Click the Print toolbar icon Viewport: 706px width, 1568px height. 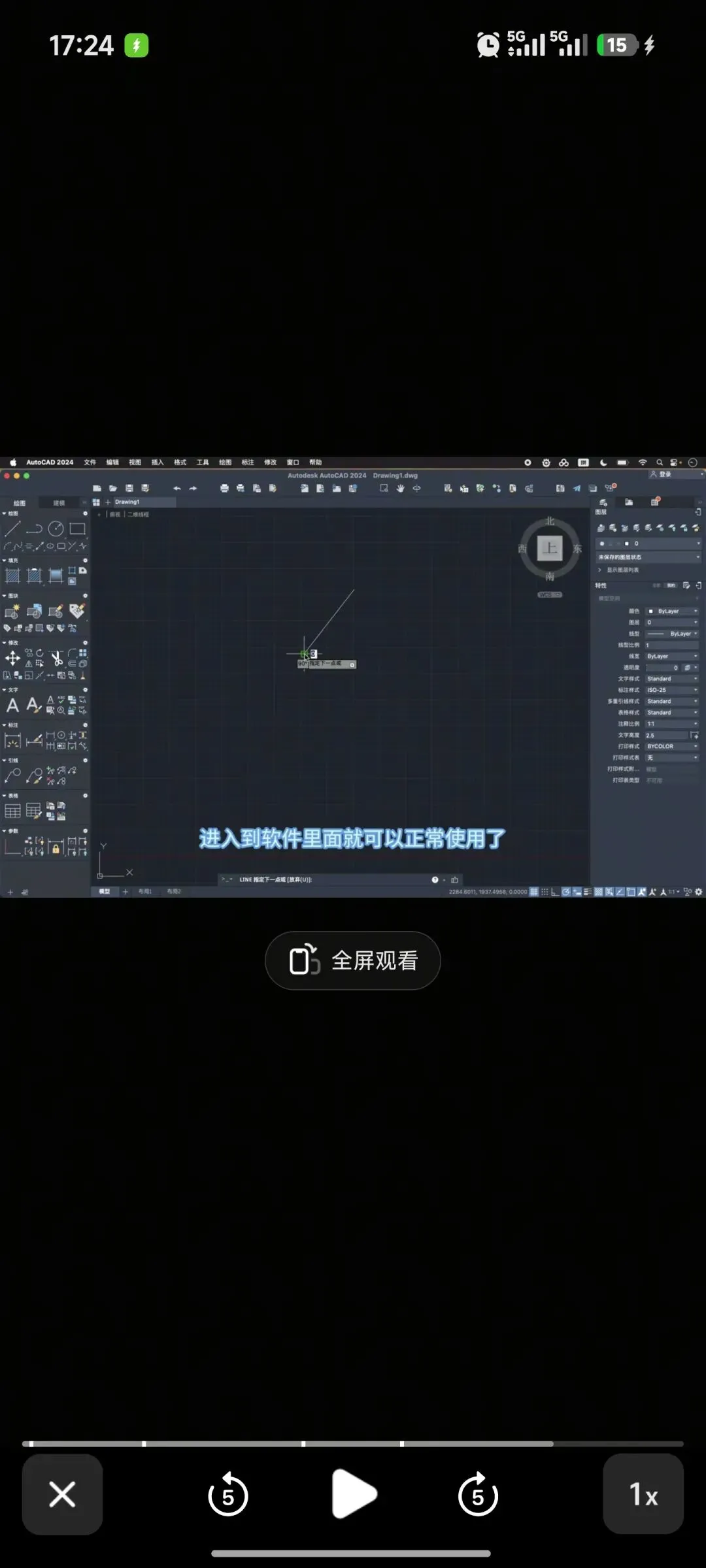224,488
